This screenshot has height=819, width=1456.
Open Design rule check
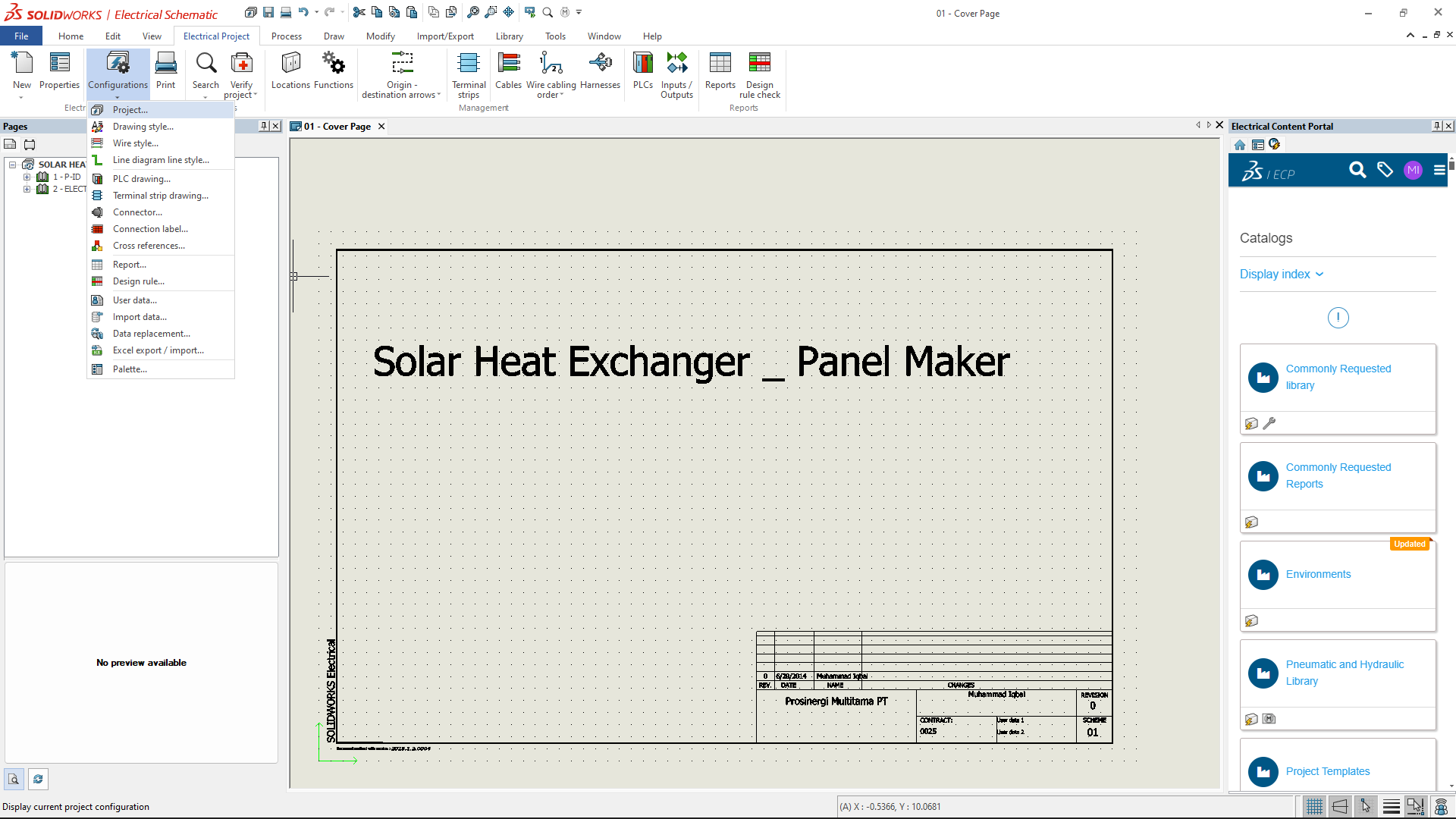click(x=759, y=64)
